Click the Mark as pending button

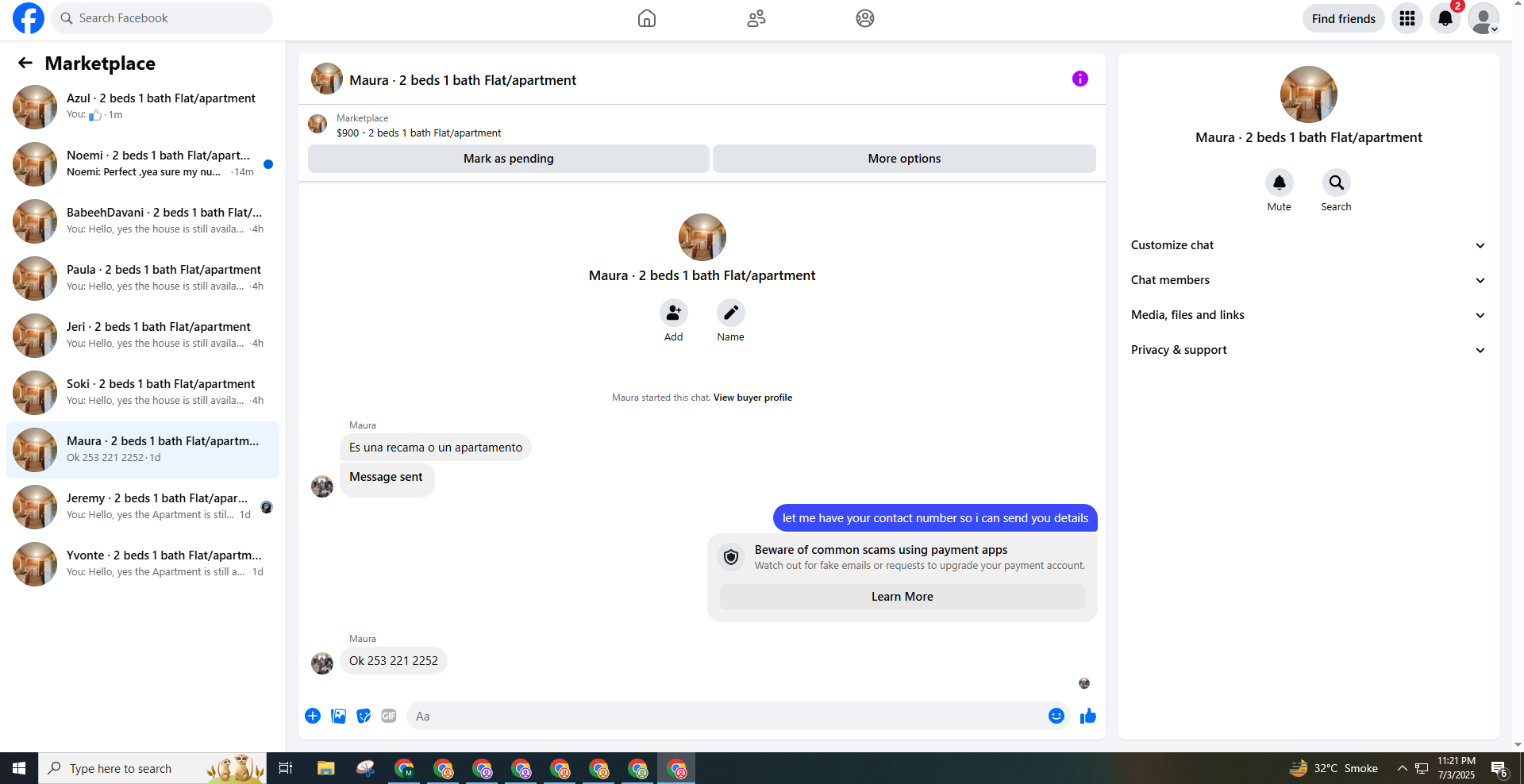(509, 159)
